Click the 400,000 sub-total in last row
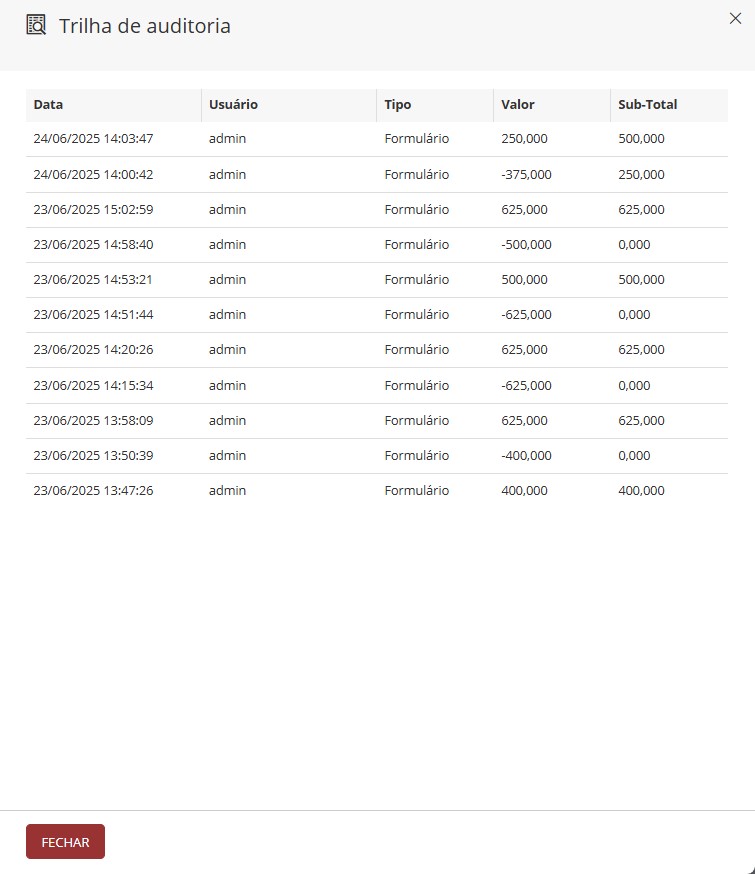The image size is (755, 874). 641,491
